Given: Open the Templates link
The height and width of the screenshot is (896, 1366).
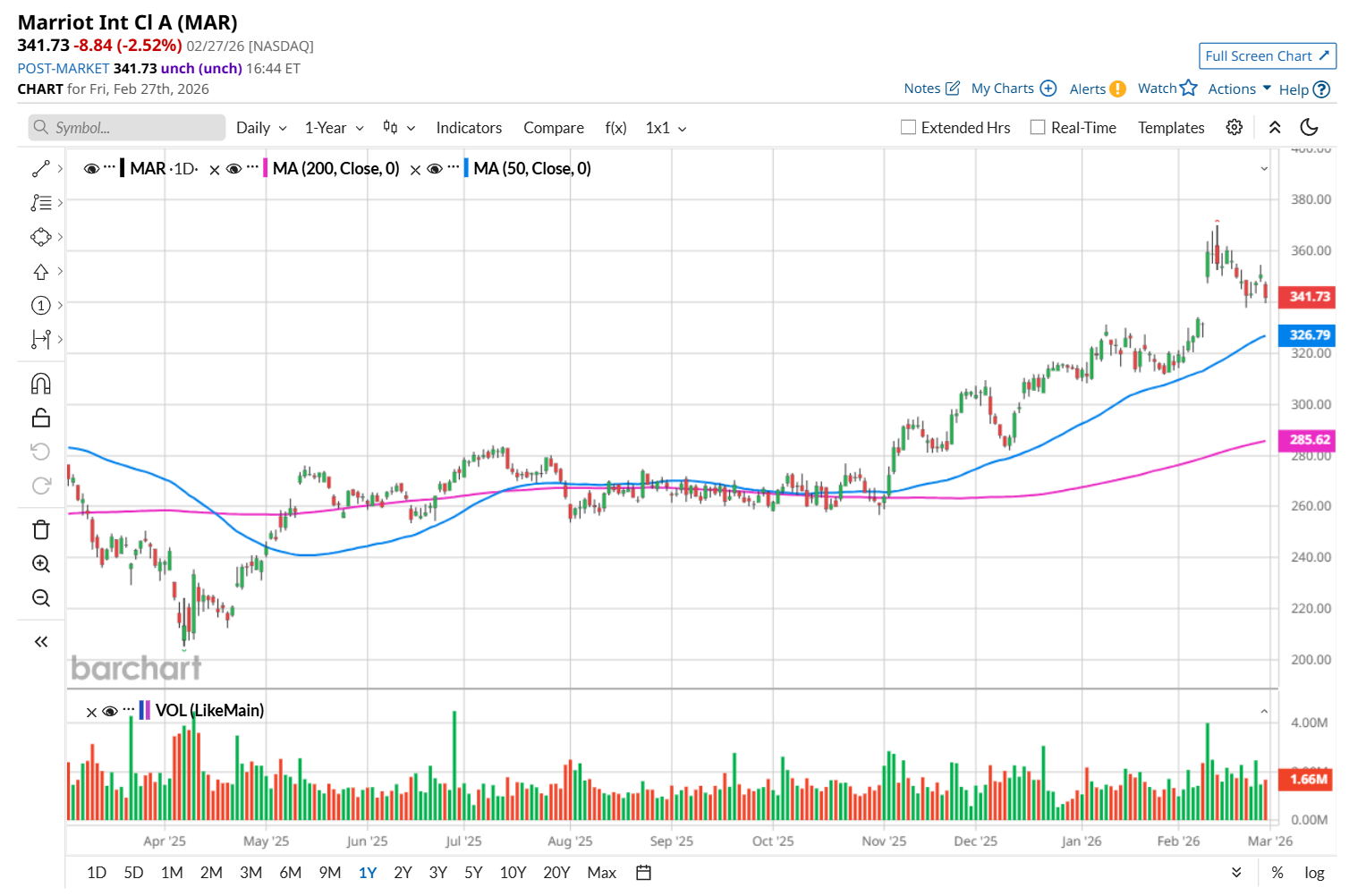Looking at the screenshot, I should click(1171, 128).
